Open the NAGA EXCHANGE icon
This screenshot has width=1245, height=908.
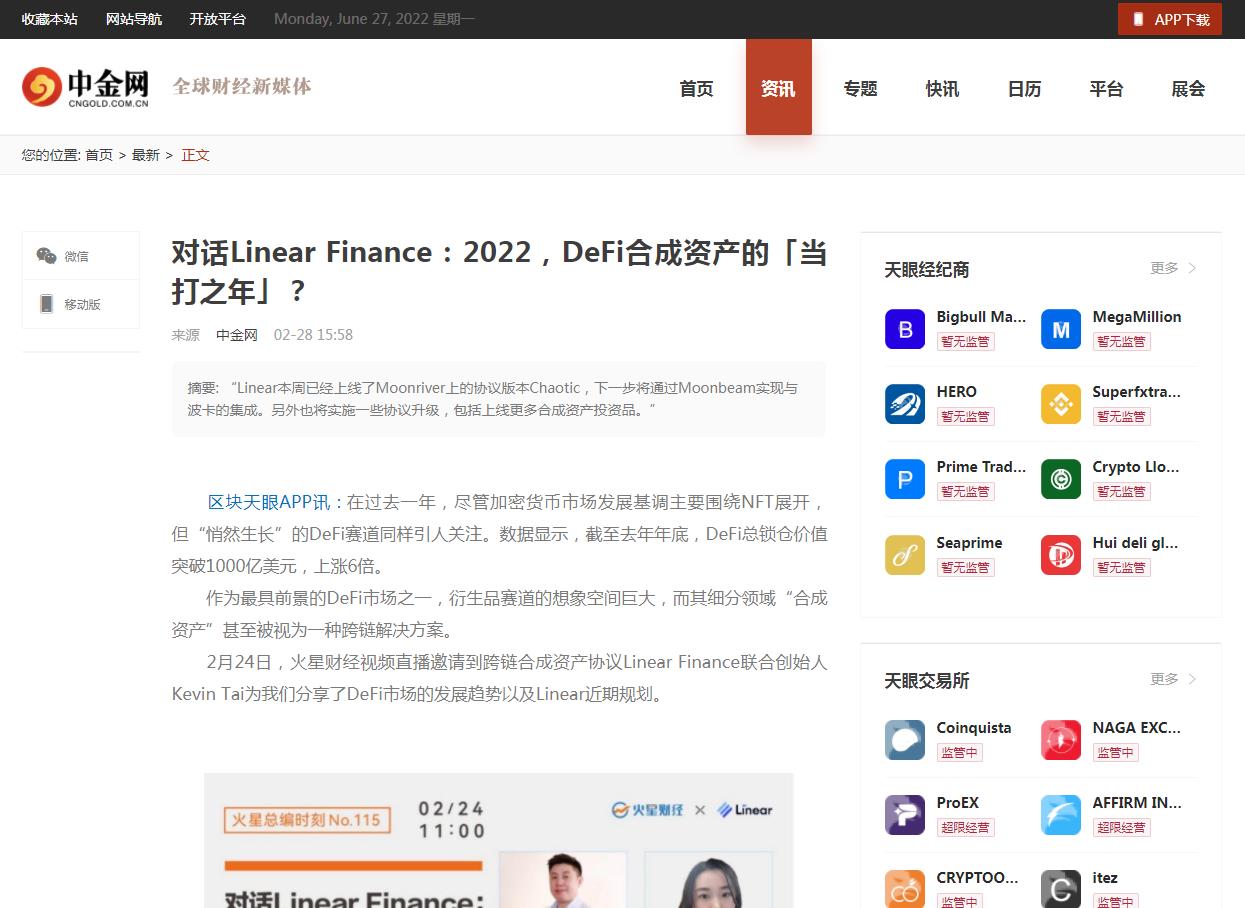point(1061,740)
